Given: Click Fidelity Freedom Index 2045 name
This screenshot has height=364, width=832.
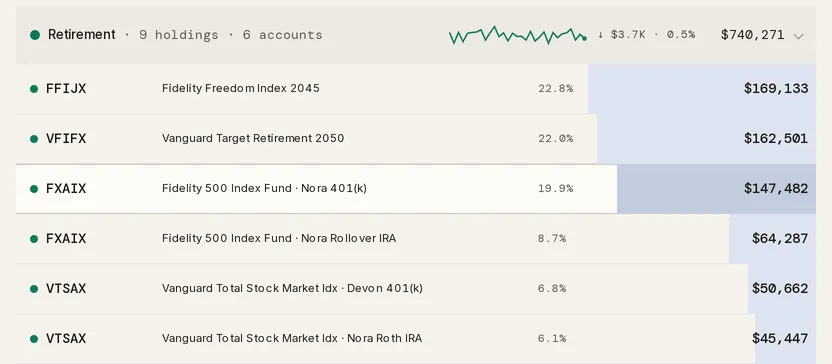Looking at the screenshot, I should [240, 88].
